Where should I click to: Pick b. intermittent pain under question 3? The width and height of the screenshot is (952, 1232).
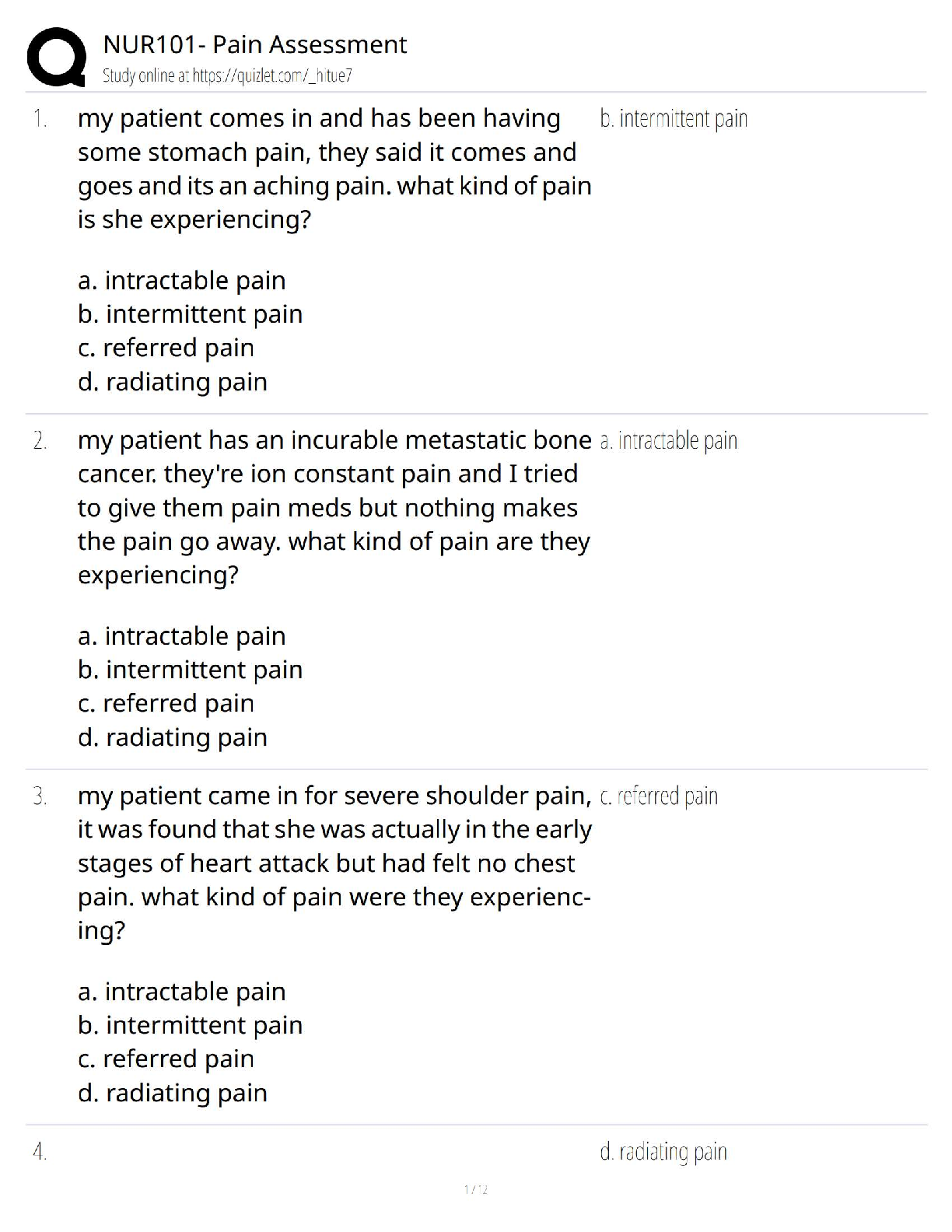[190, 1025]
